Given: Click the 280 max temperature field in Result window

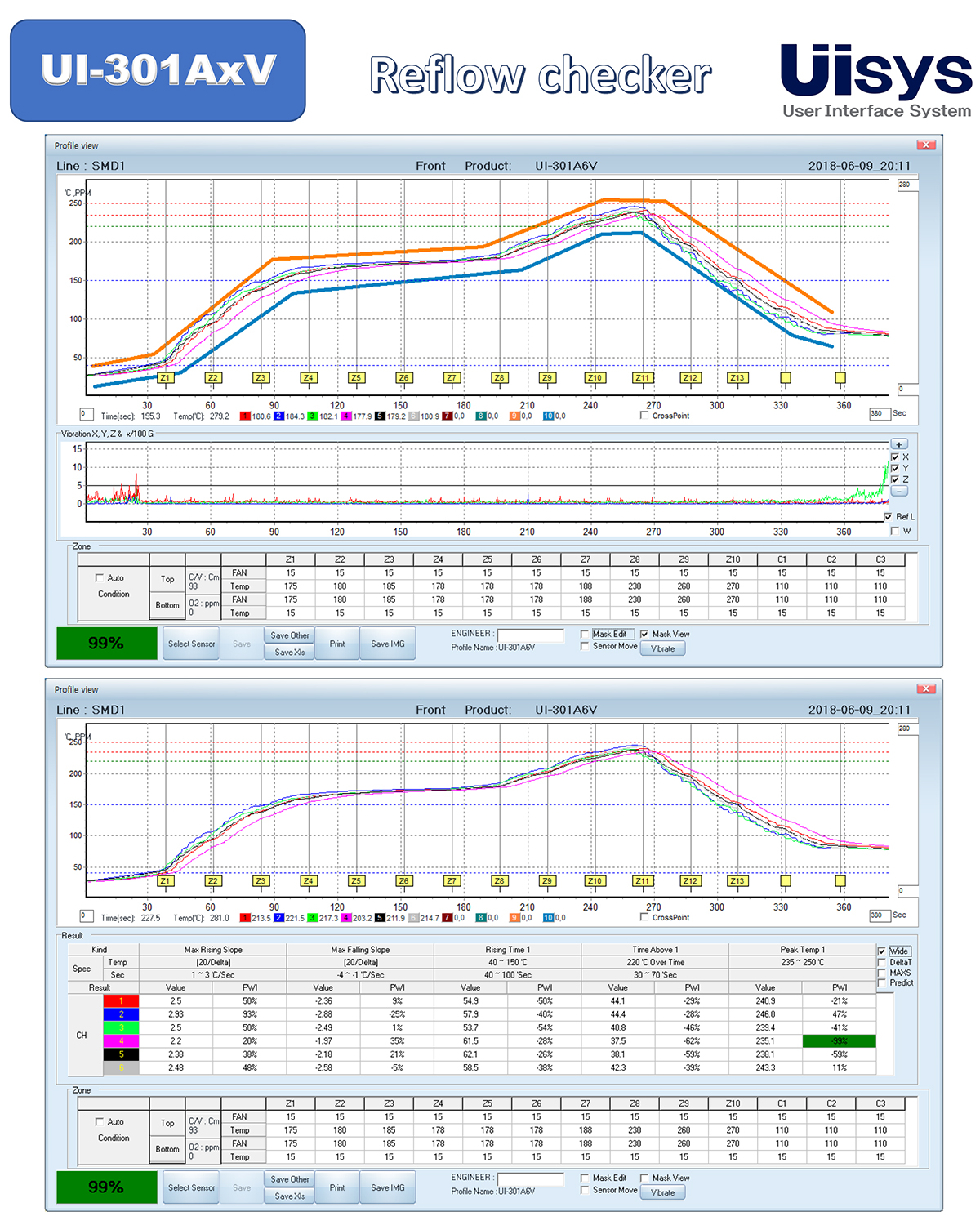Looking at the screenshot, I should point(907,728).
